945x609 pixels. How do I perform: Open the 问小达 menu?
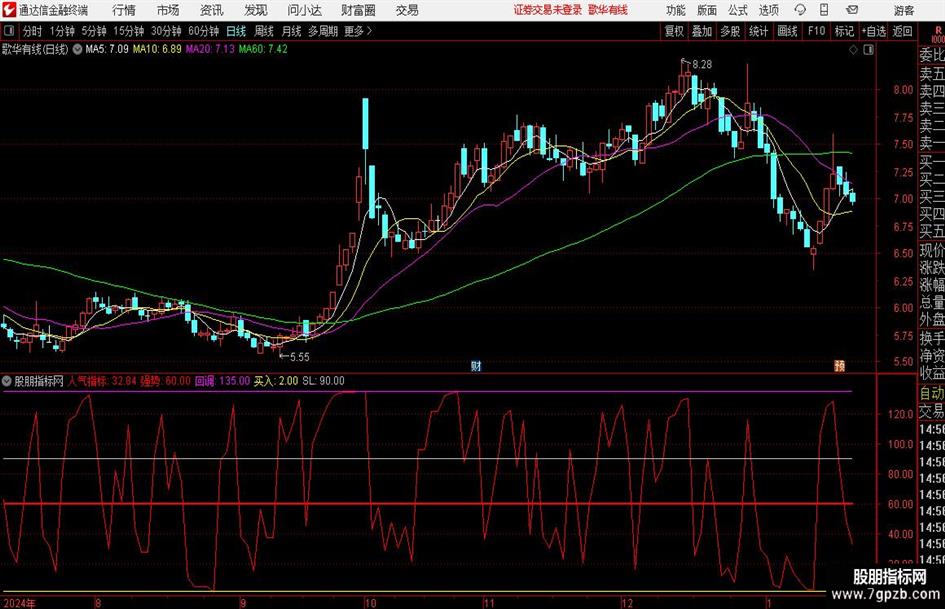pos(304,10)
